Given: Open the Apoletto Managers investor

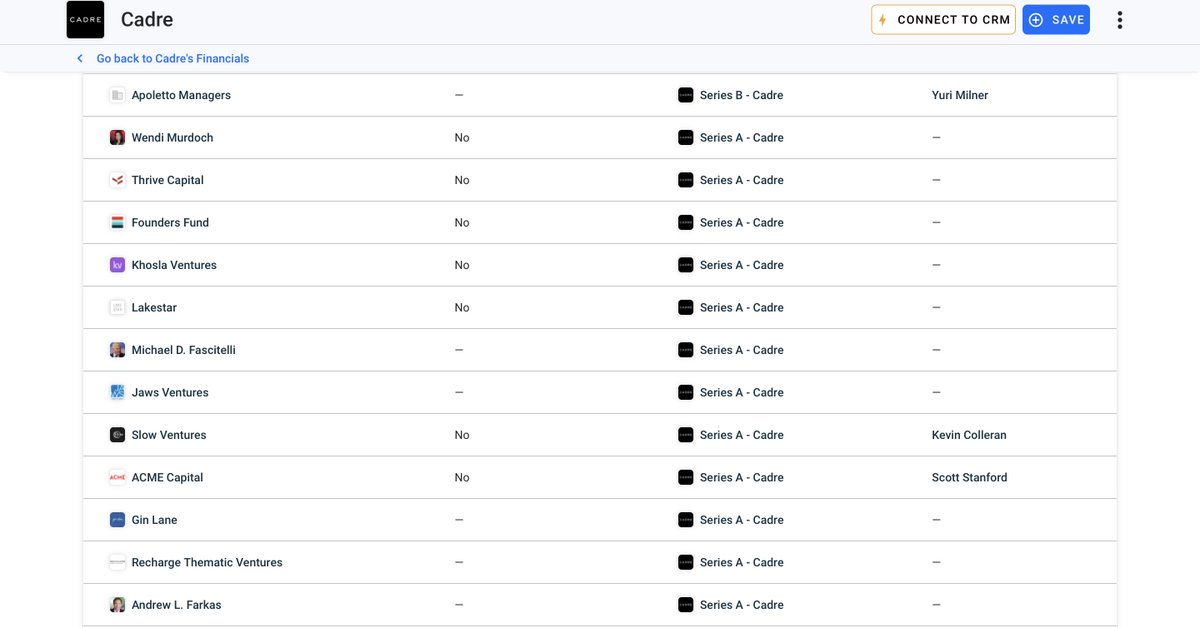Looking at the screenshot, I should click(x=181, y=95).
